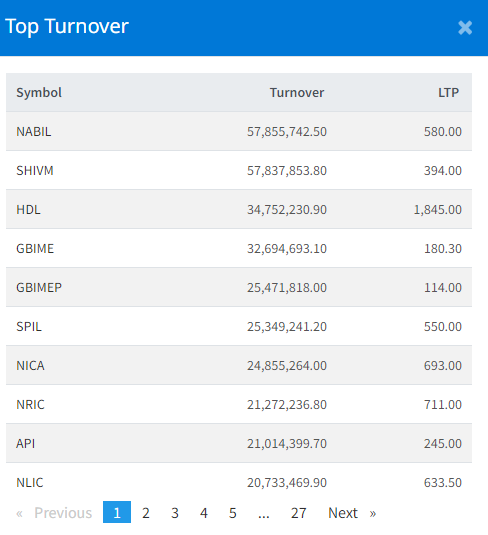Go to page 4
The width and height of the screenshot is (488, 535).
[204, 512]
